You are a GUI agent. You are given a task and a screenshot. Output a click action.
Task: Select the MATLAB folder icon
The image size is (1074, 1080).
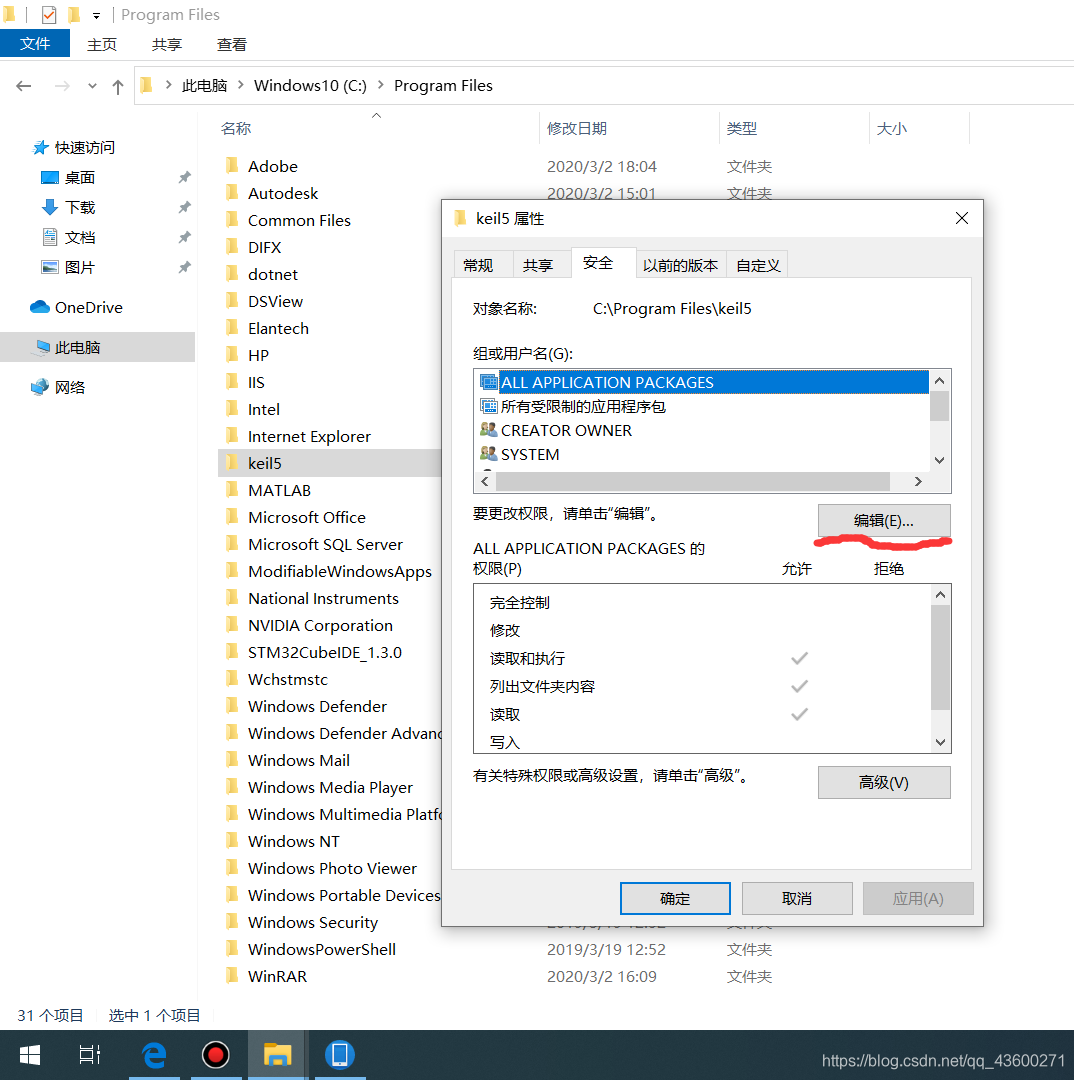point(232,490)
